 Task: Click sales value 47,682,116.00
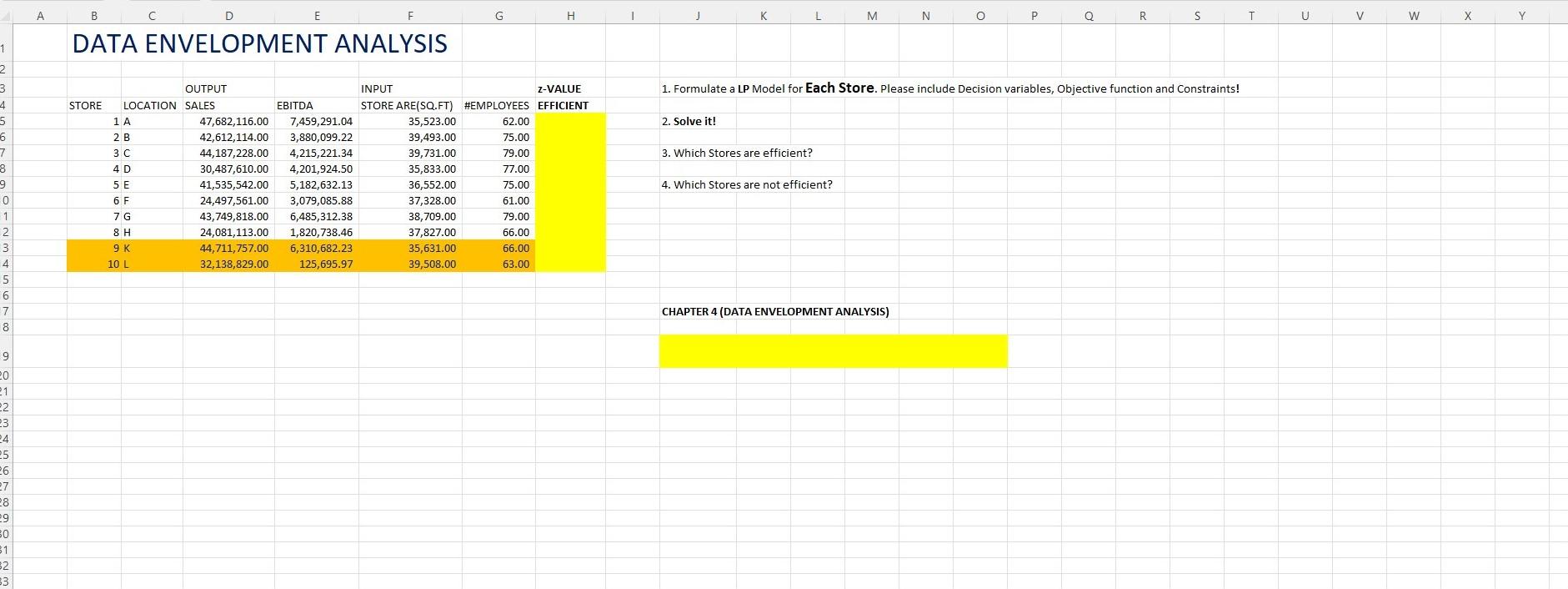(234, 121)
